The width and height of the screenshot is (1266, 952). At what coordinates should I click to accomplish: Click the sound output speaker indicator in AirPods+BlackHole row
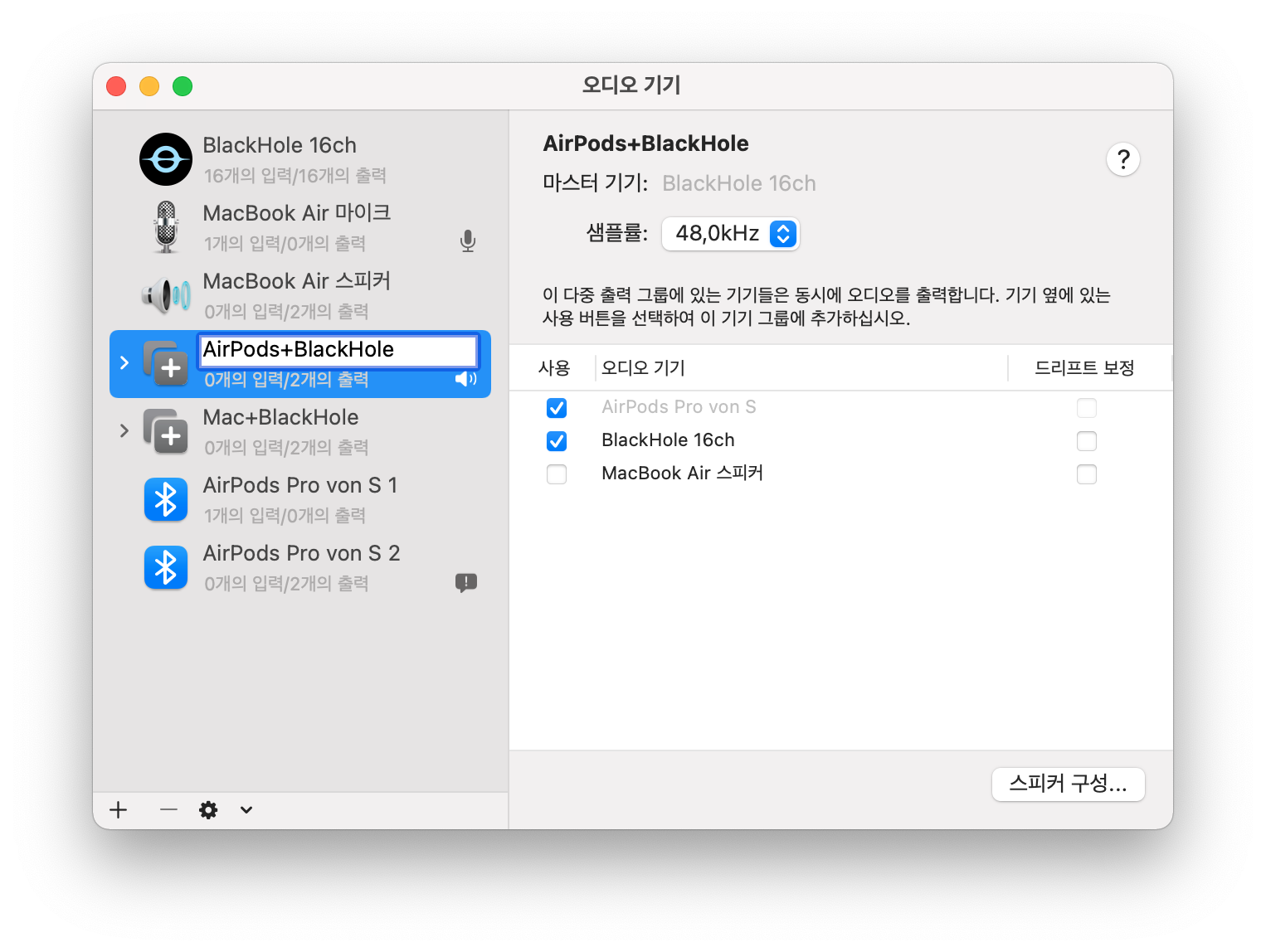(466, 379)
